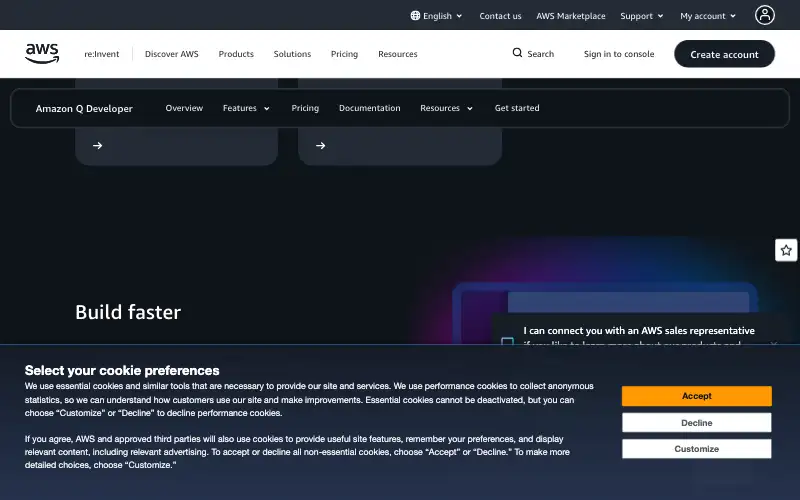Go to the Overview tab
This screenshot has height=500, width=800.
(184, 108)
